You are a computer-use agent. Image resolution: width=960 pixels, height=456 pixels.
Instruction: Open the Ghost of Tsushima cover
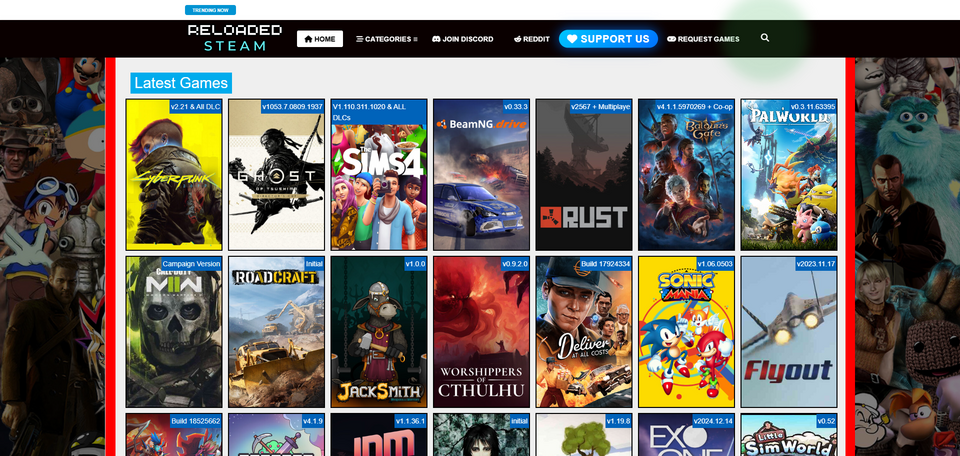pos(277,174)
